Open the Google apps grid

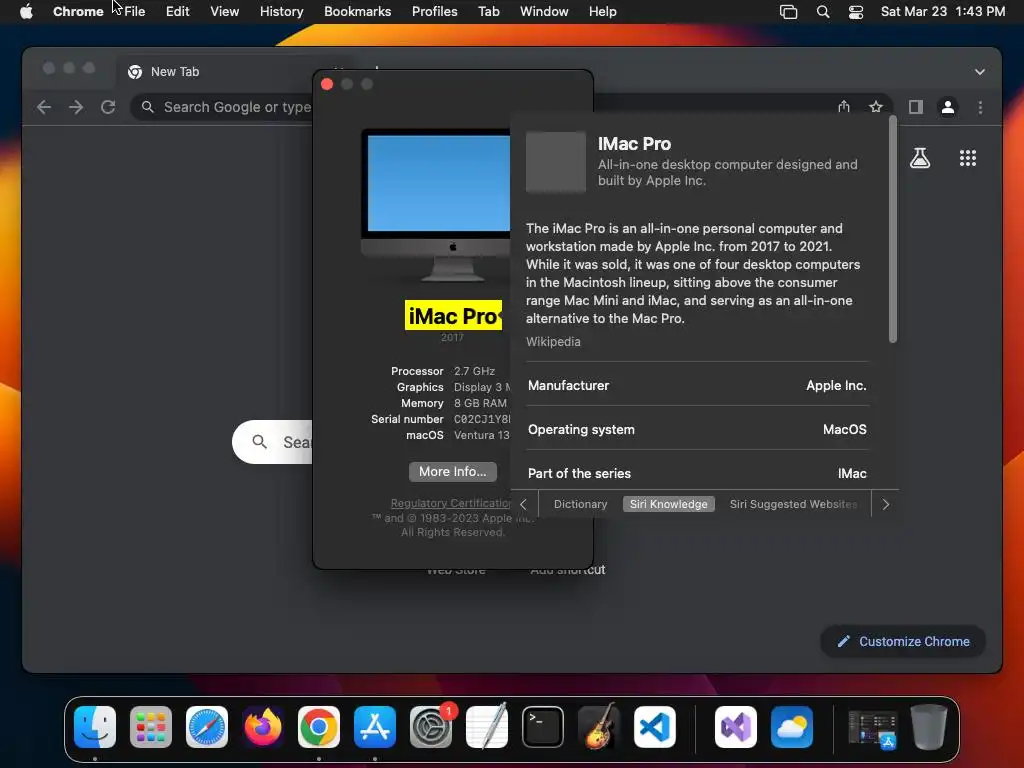(x=968, y=158)
